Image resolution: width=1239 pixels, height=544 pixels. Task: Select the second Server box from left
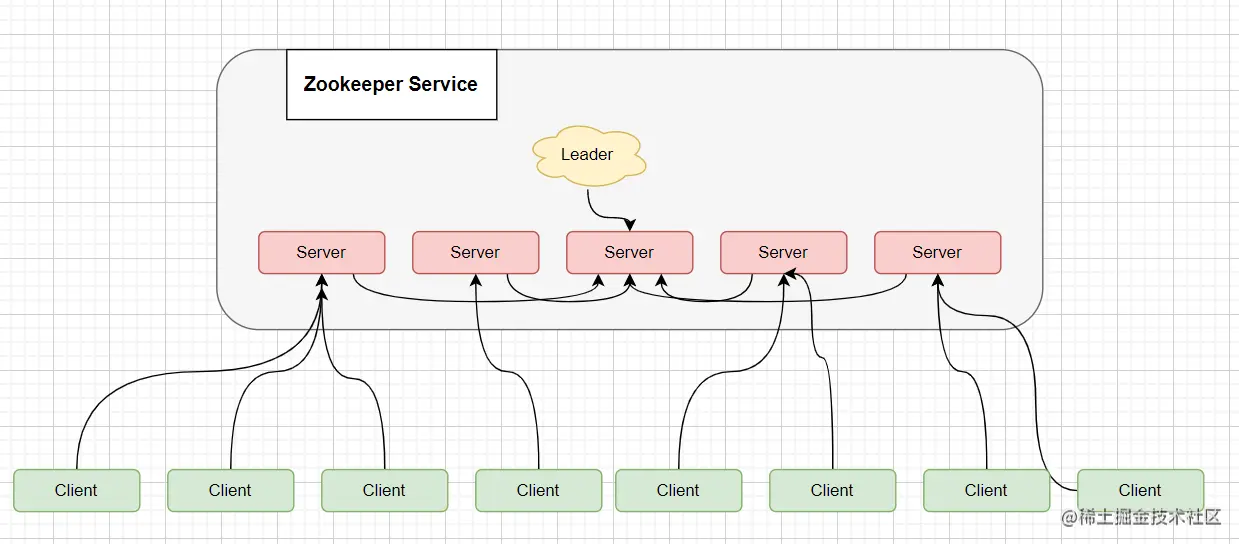pos(475,253)
